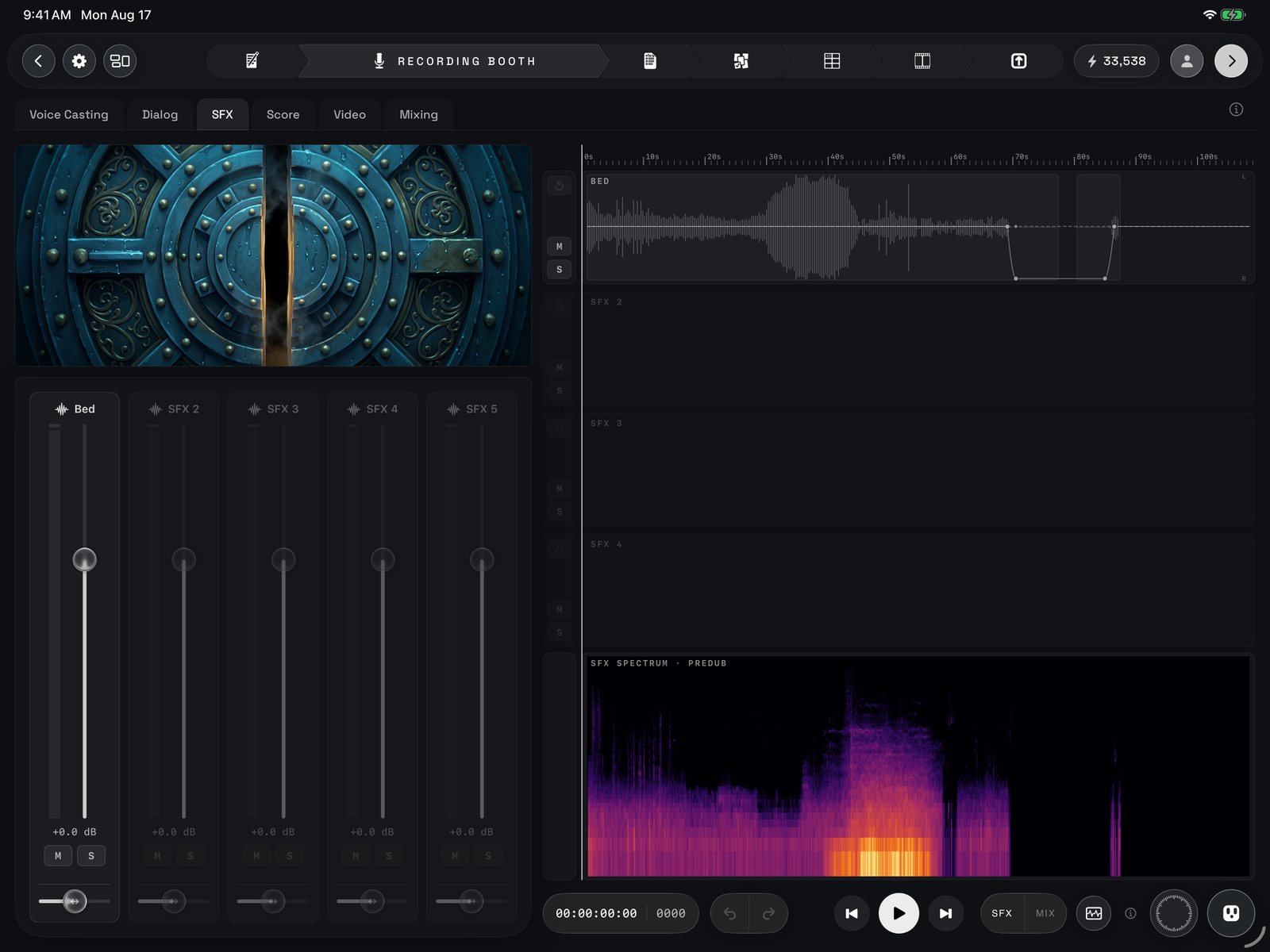Skip to the previous marker

(x=852, y=914)
